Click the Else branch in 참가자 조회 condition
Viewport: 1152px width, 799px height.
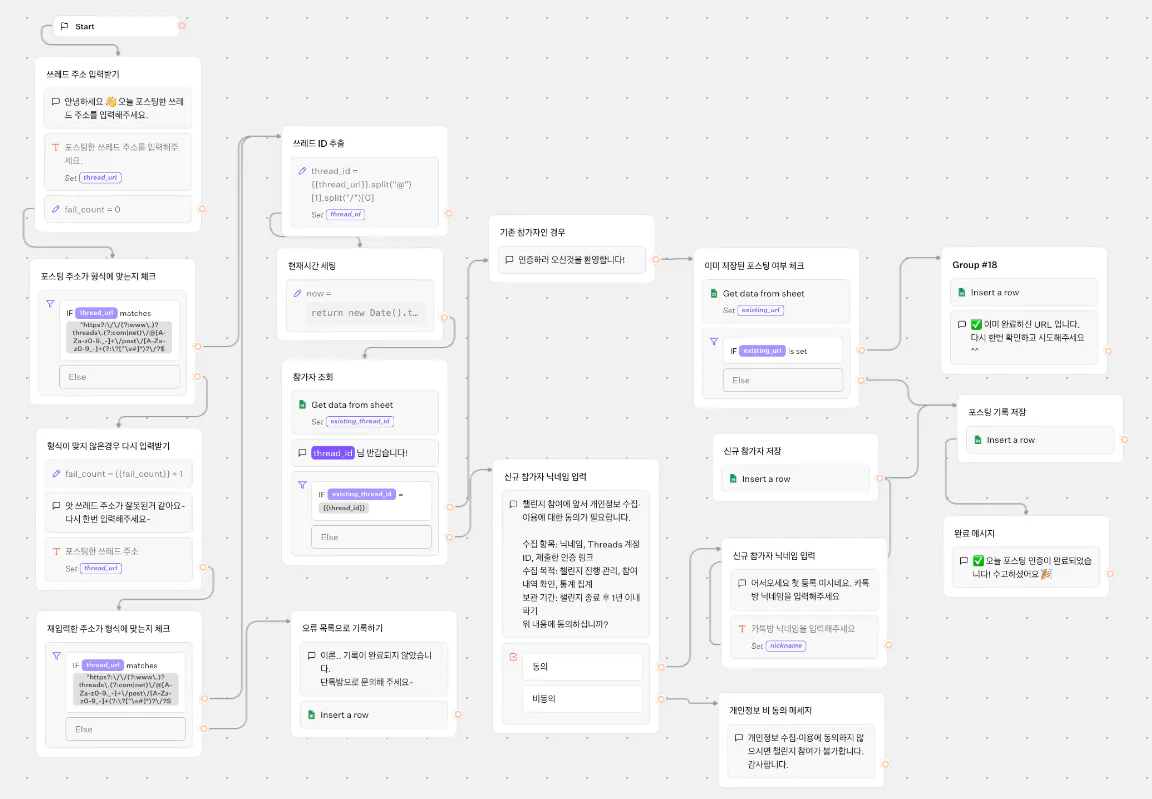(371, 538)
